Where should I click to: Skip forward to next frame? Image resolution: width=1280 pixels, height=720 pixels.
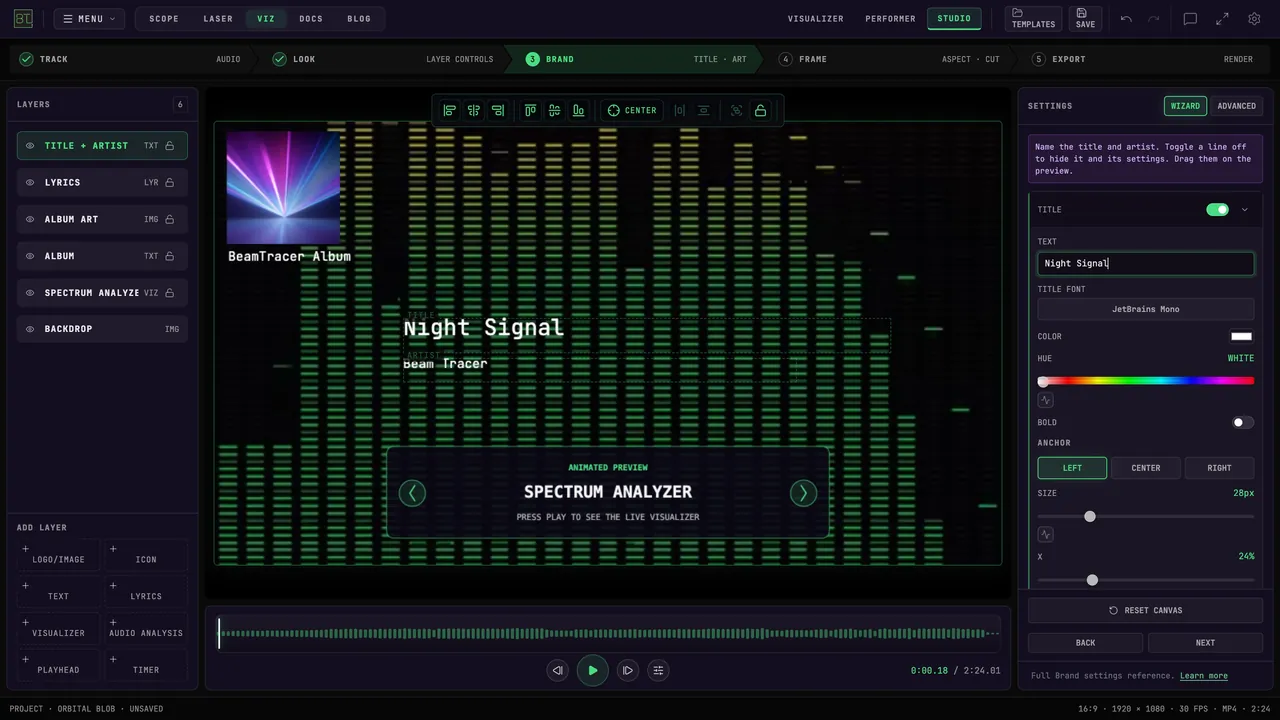pyautogui.click(x=628, y=670)
